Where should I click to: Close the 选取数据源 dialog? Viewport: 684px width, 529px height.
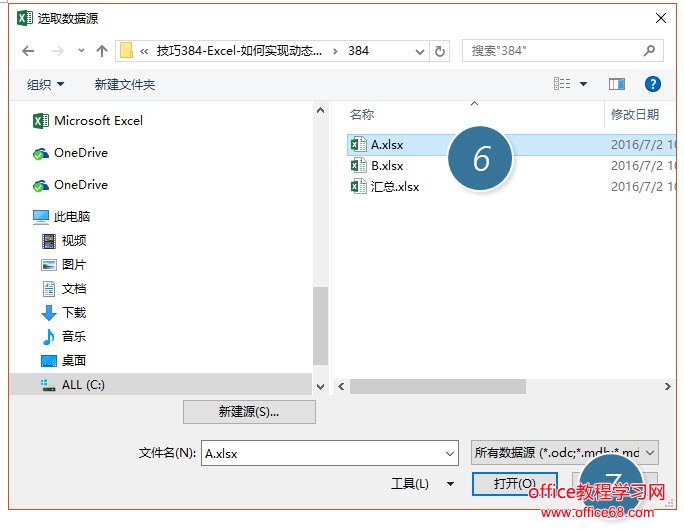pyautogui.click(x=661, y=18)
